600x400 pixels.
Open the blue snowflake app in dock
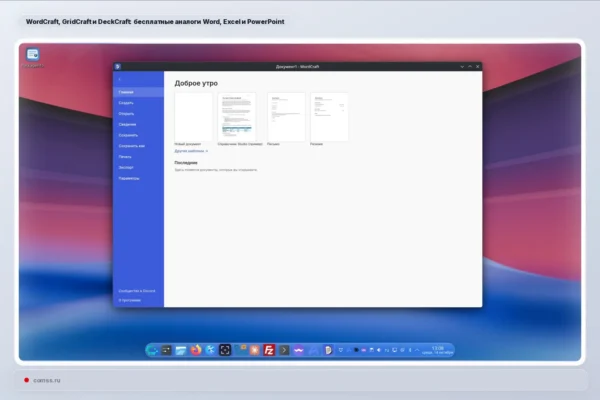210,350
